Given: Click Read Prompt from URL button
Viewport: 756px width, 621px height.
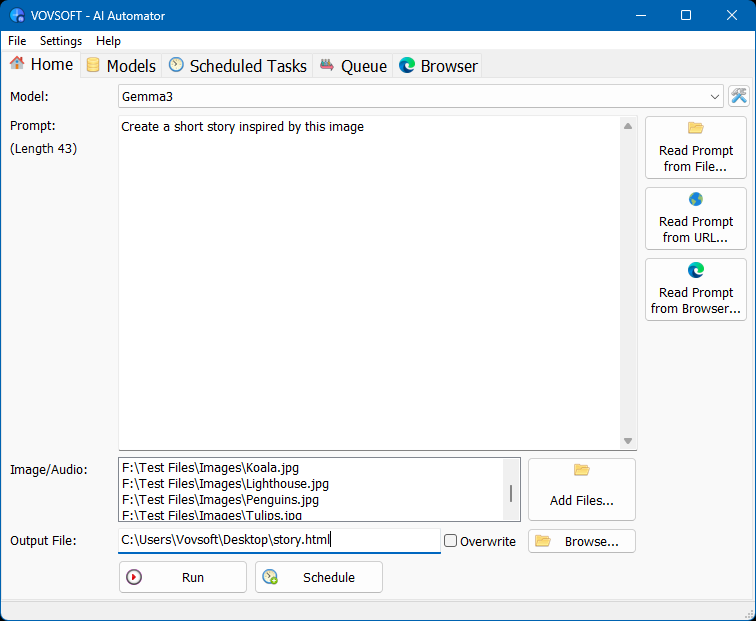Looking at the screenshot, I should pyautogui.click(x=696, y=218).
